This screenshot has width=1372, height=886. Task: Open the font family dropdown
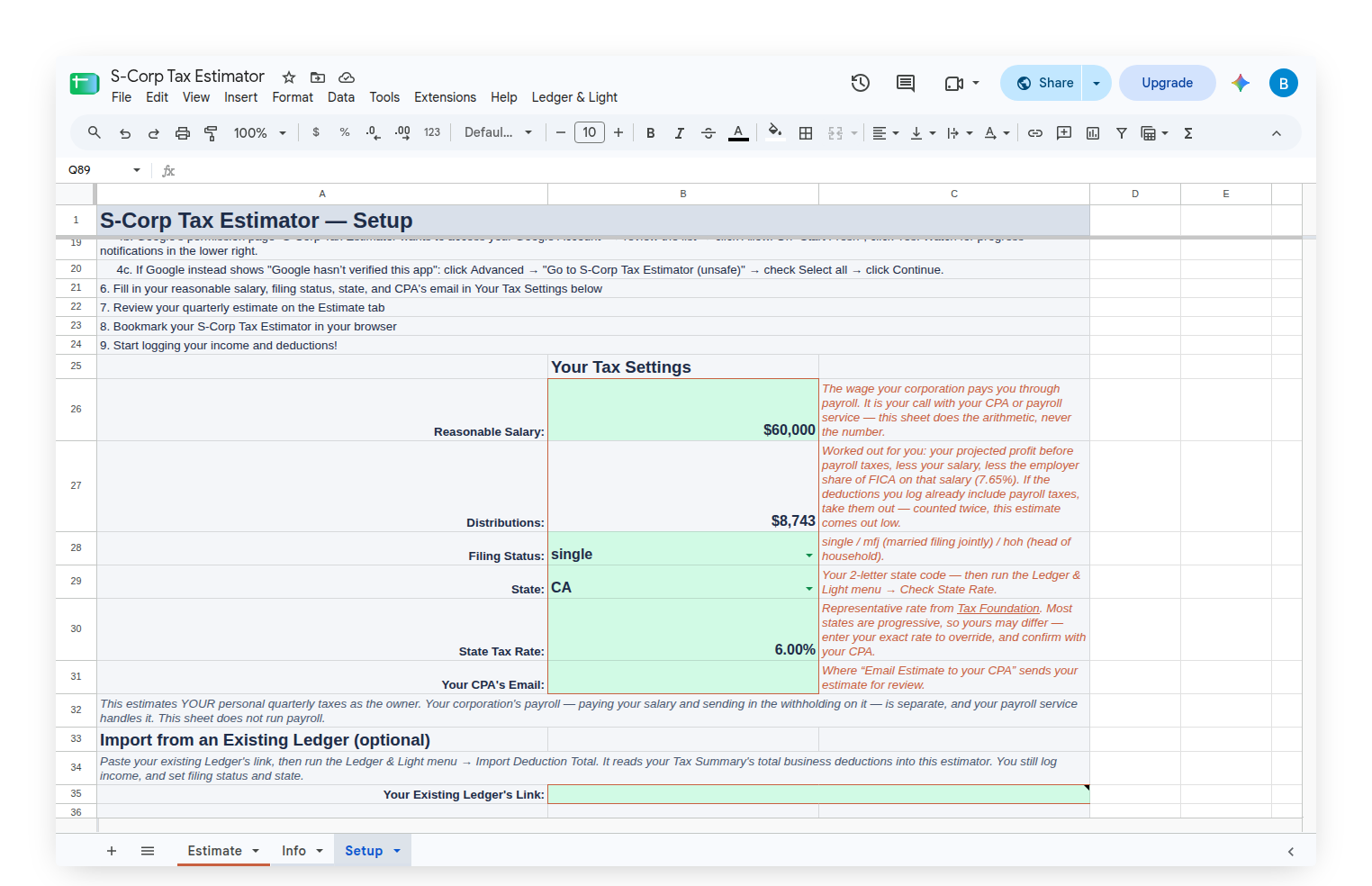498,133
